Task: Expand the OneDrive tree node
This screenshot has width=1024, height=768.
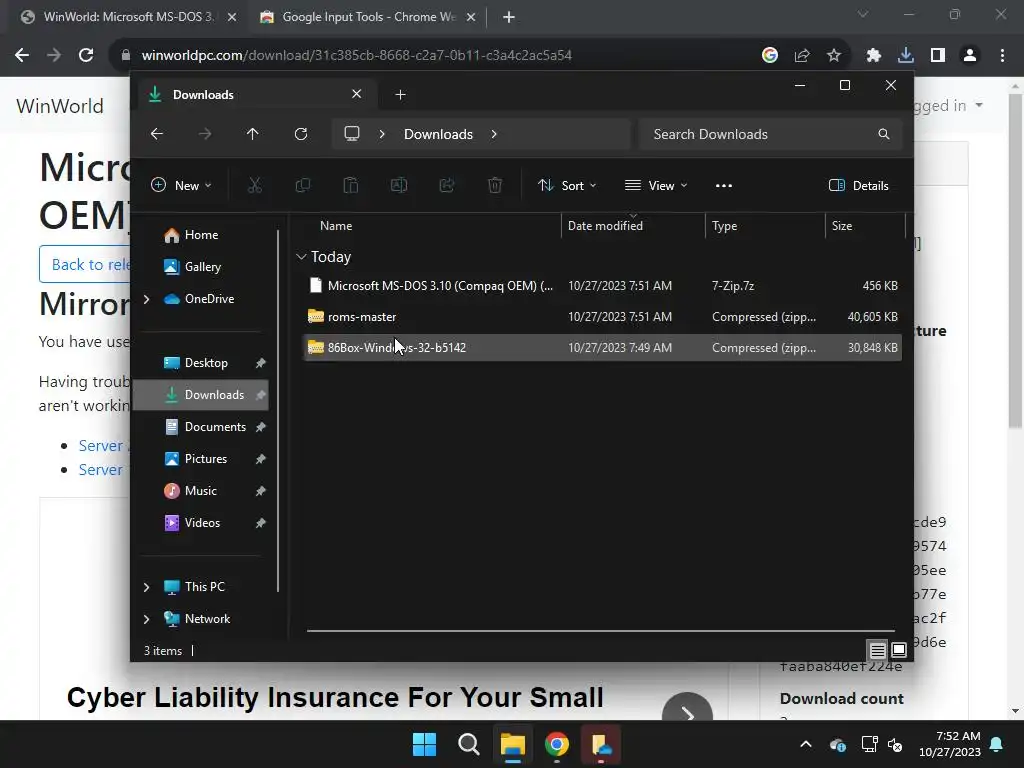Action: pyautogui.click(x=146, y=299)
